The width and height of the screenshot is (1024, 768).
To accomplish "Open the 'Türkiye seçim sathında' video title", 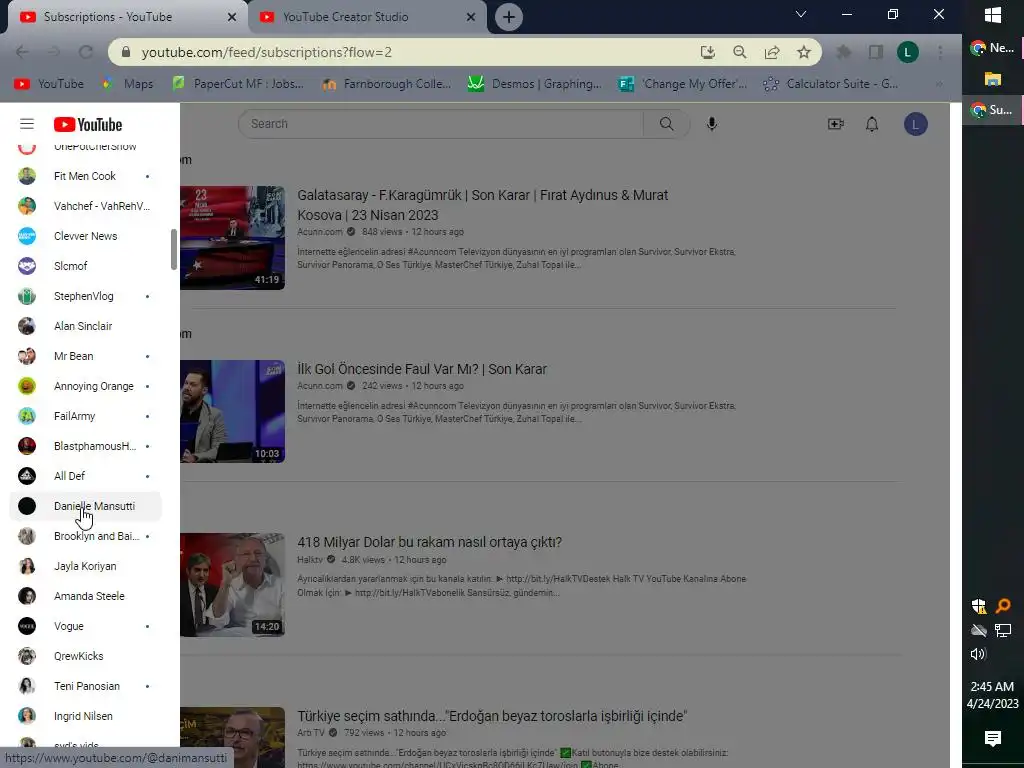I will point(492,716).
